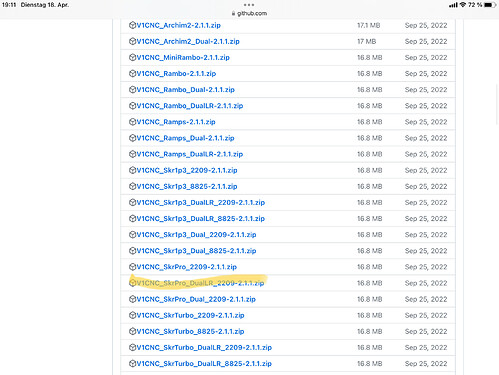Click package icon beside V1CNC_Ramps_DualLR-2.1.1.zip

tap(132, 154)
